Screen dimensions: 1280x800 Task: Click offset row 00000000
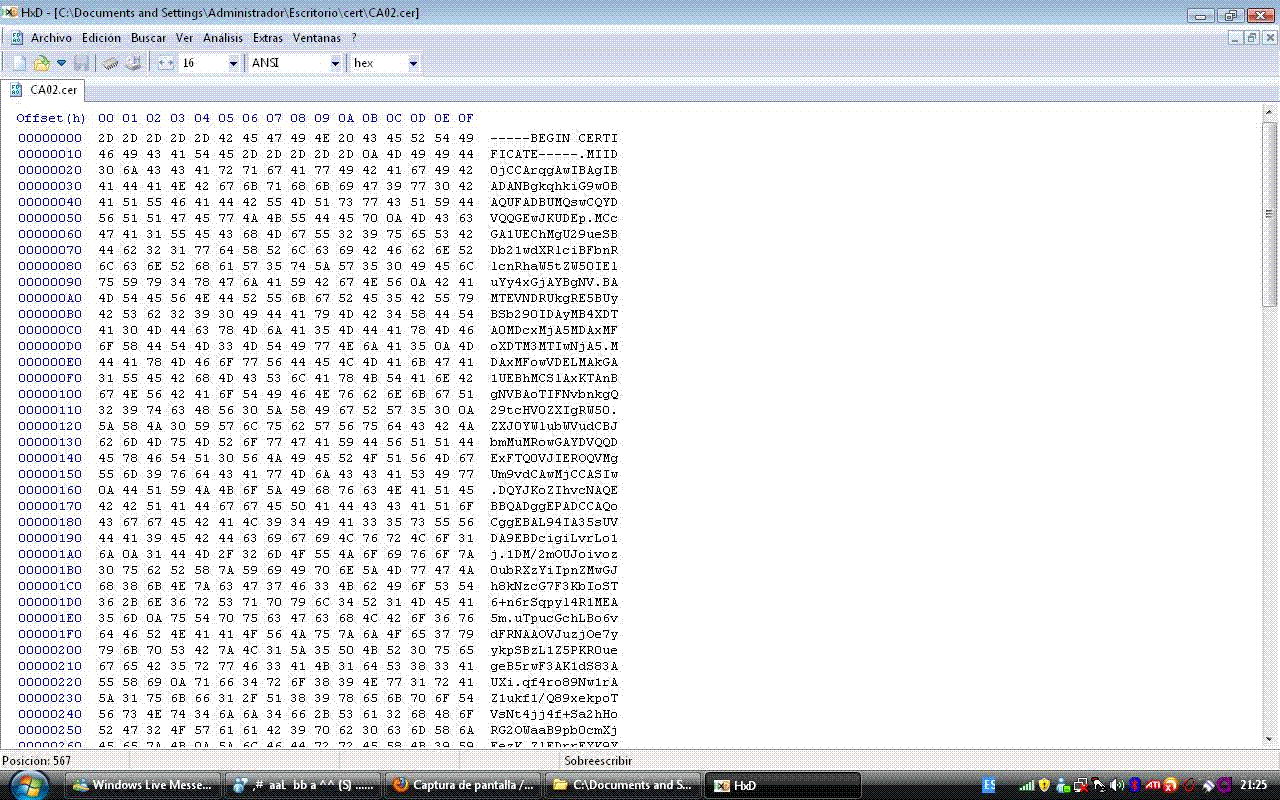click(x=50, y=138)
